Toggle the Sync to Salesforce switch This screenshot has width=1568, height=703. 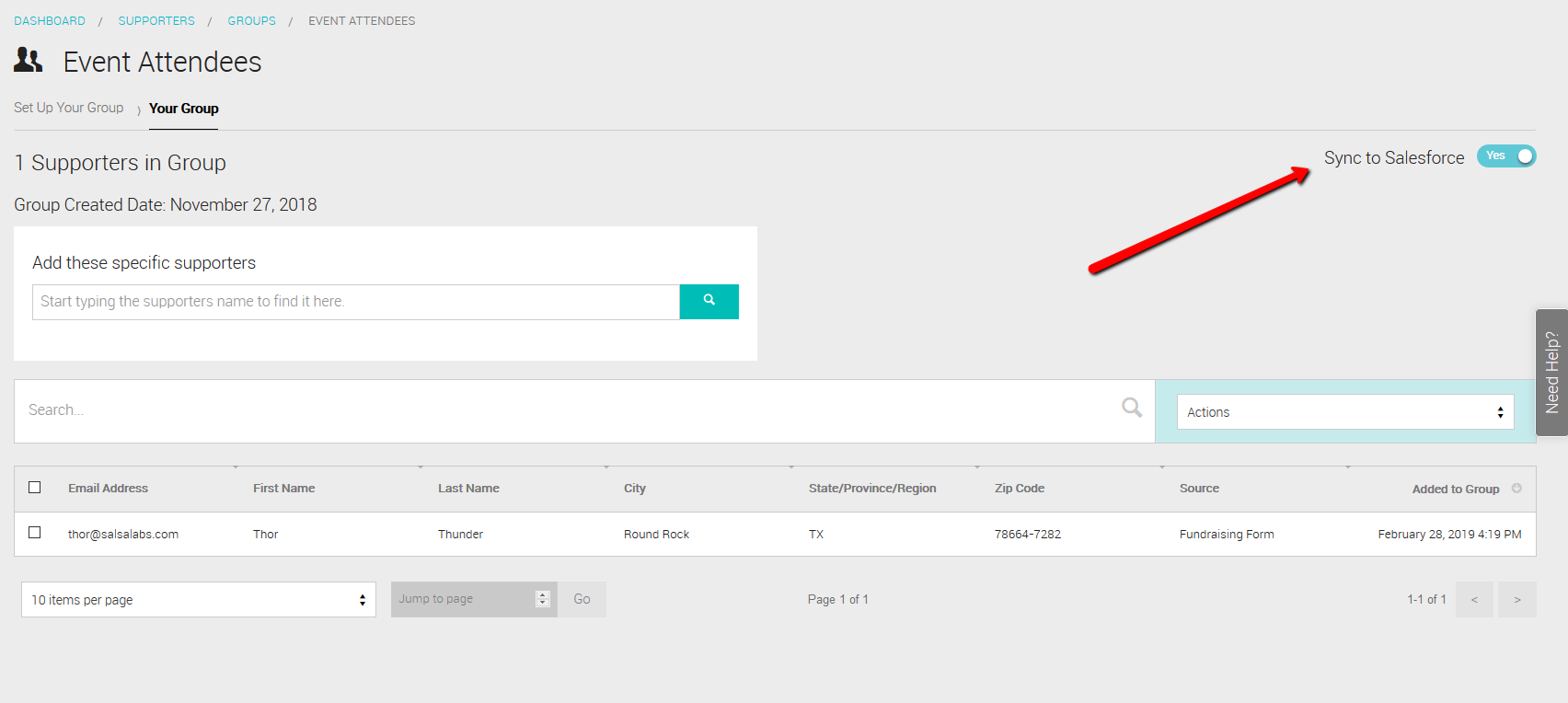1506,156
